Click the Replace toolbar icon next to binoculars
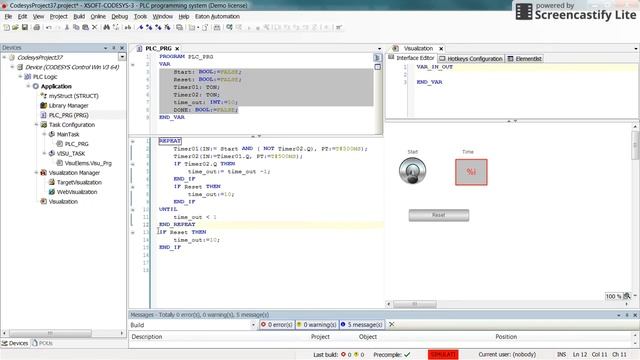Screen dimensions: 640x360 pyautogui.click(x=116, y=27)
